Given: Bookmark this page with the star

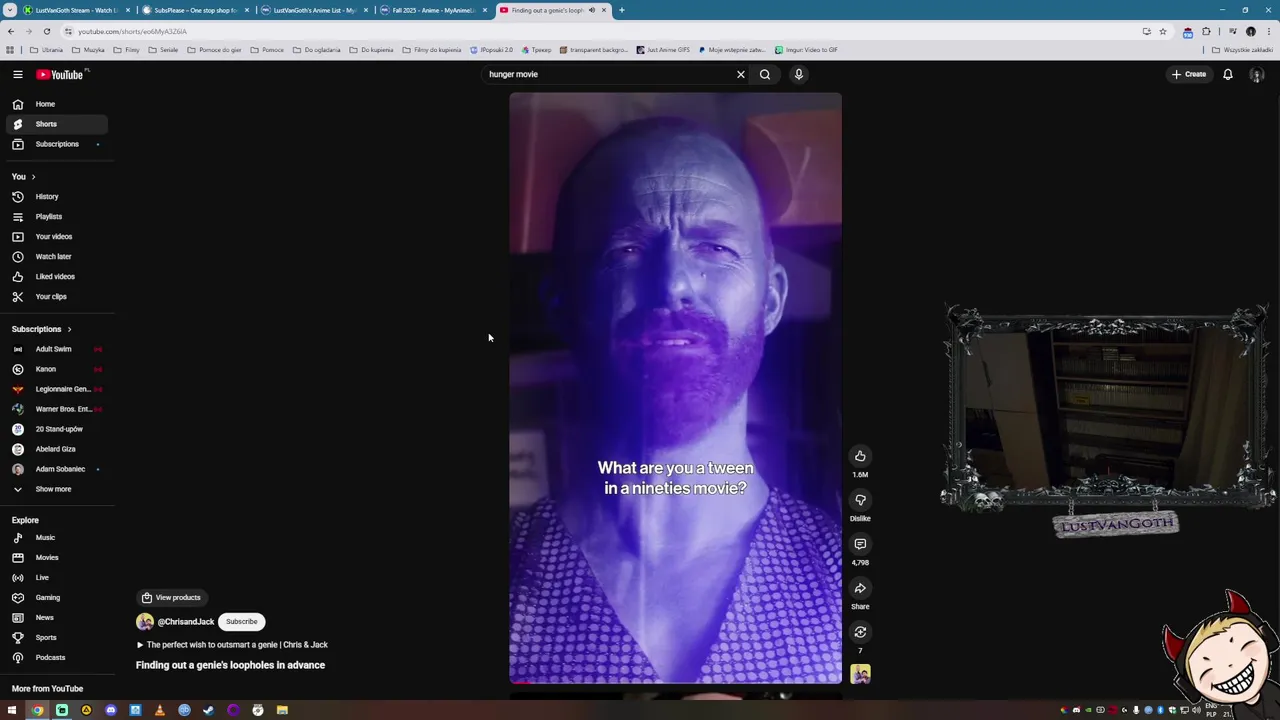Looking at the screenshot, I should [1162, 31].
